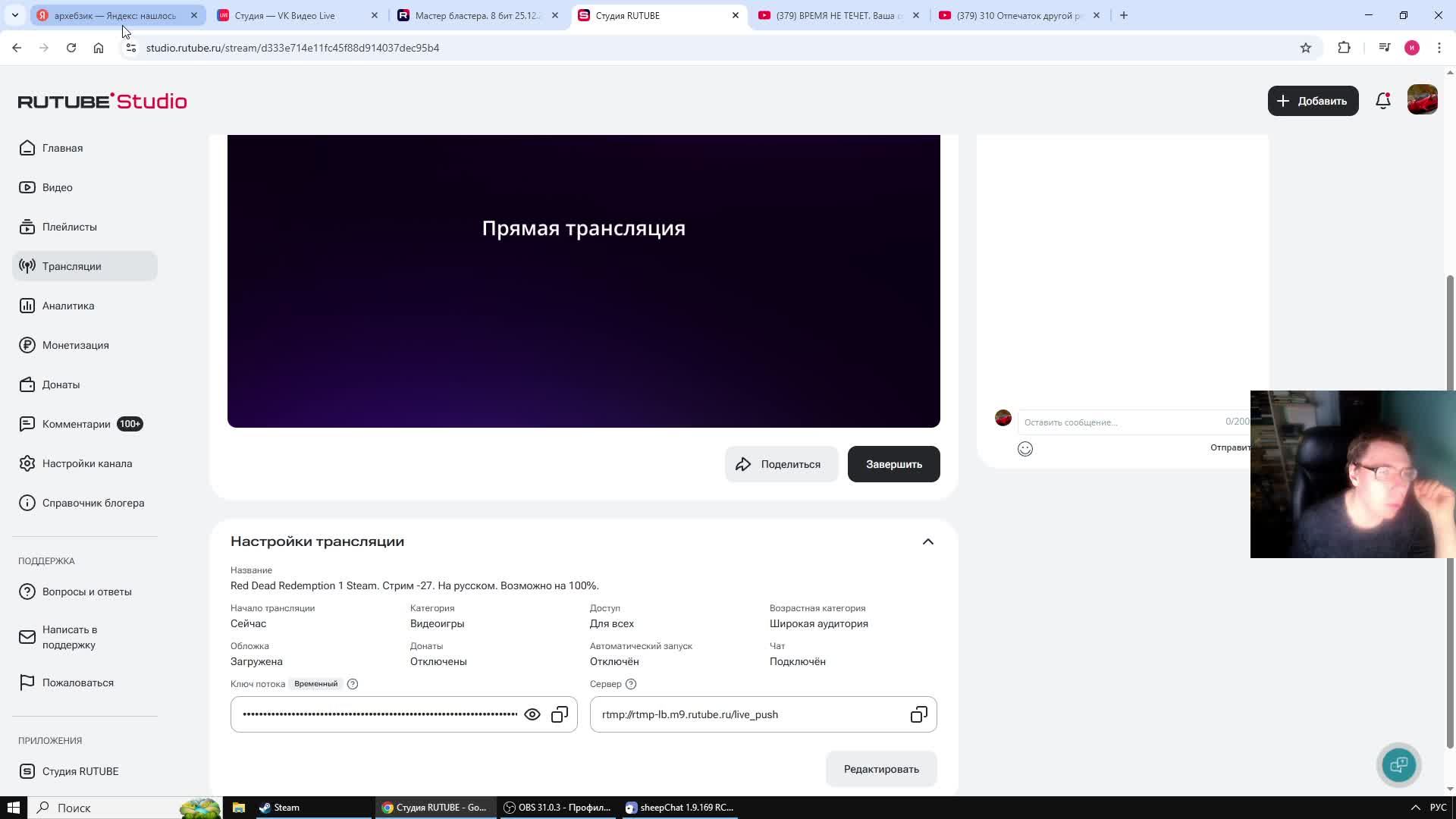Open the tab search dropdown arrow
The width and height of the screenshot is (1456, 819).
tap(14, 15)
